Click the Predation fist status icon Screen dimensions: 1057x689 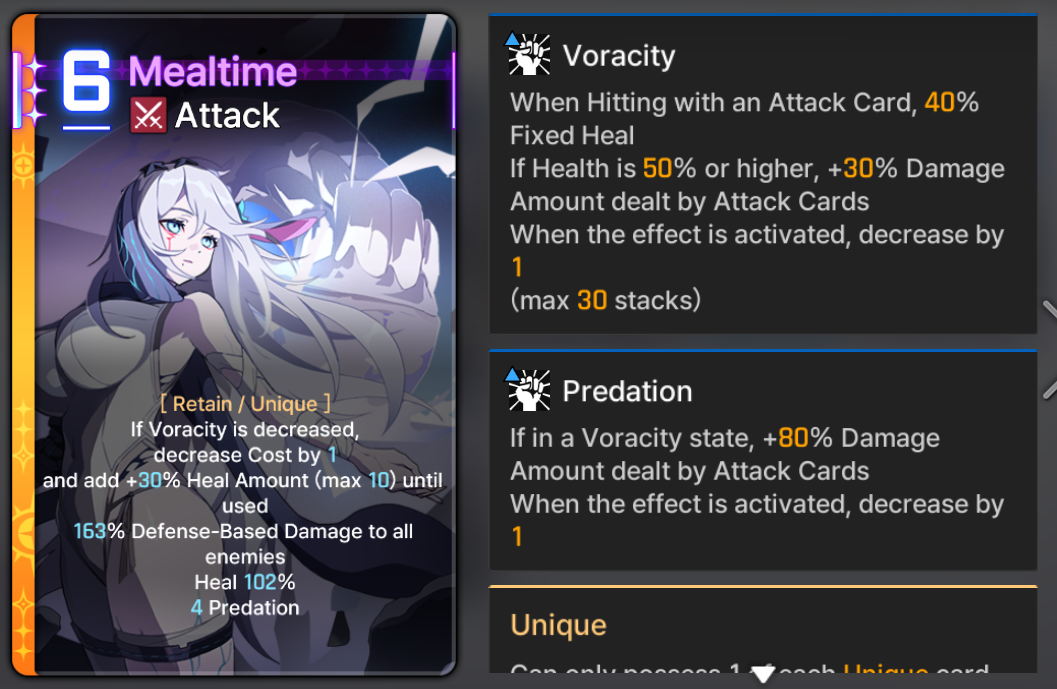point(528,390)
